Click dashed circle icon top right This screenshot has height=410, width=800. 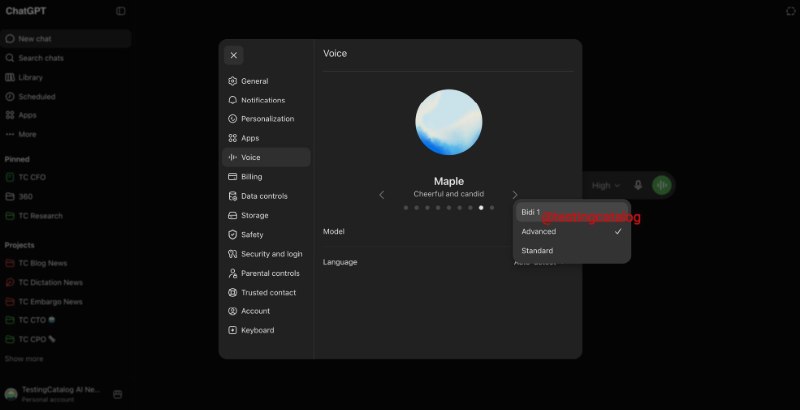(791, 11)
